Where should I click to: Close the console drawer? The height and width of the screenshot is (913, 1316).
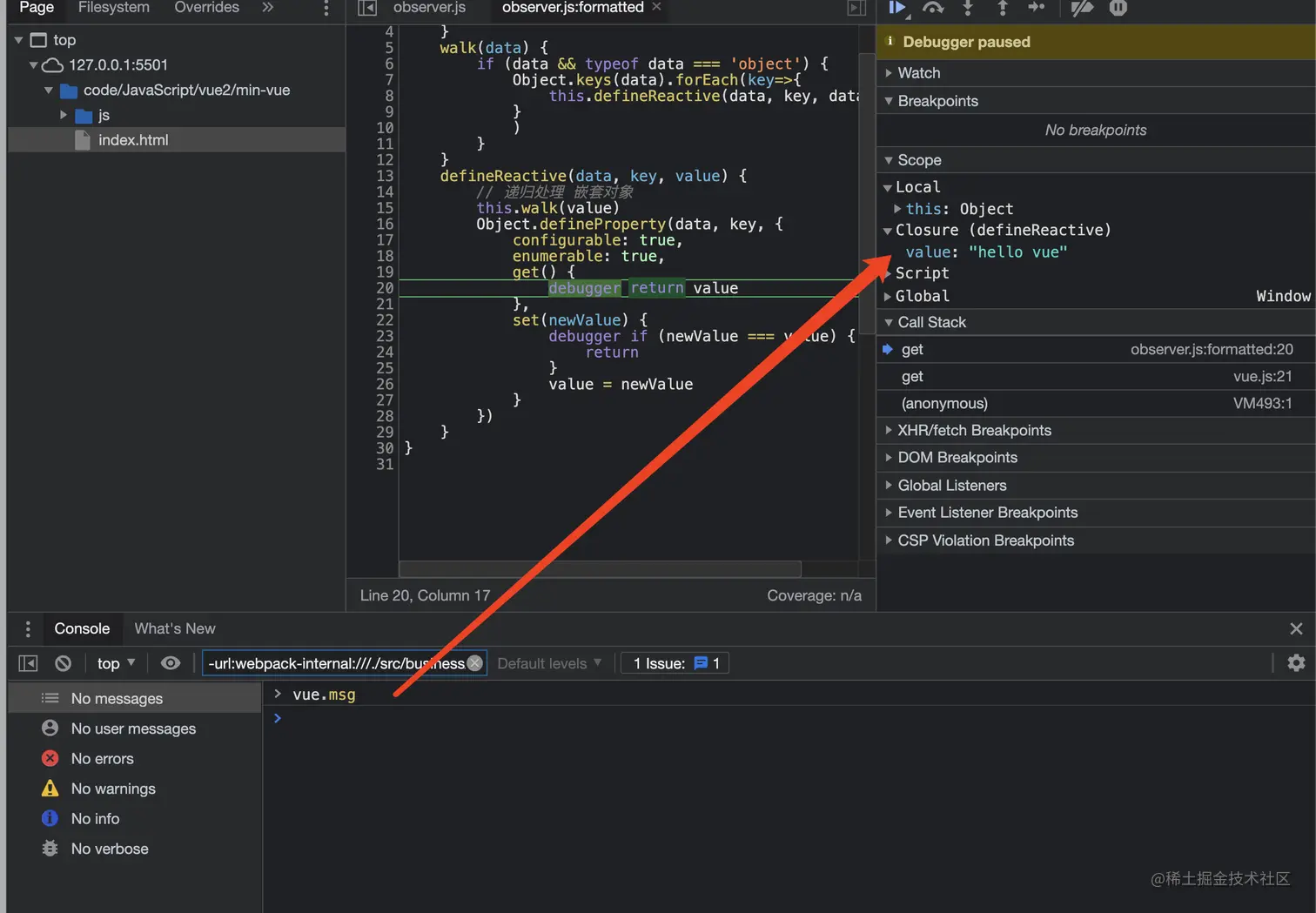tap(1296, 628)
